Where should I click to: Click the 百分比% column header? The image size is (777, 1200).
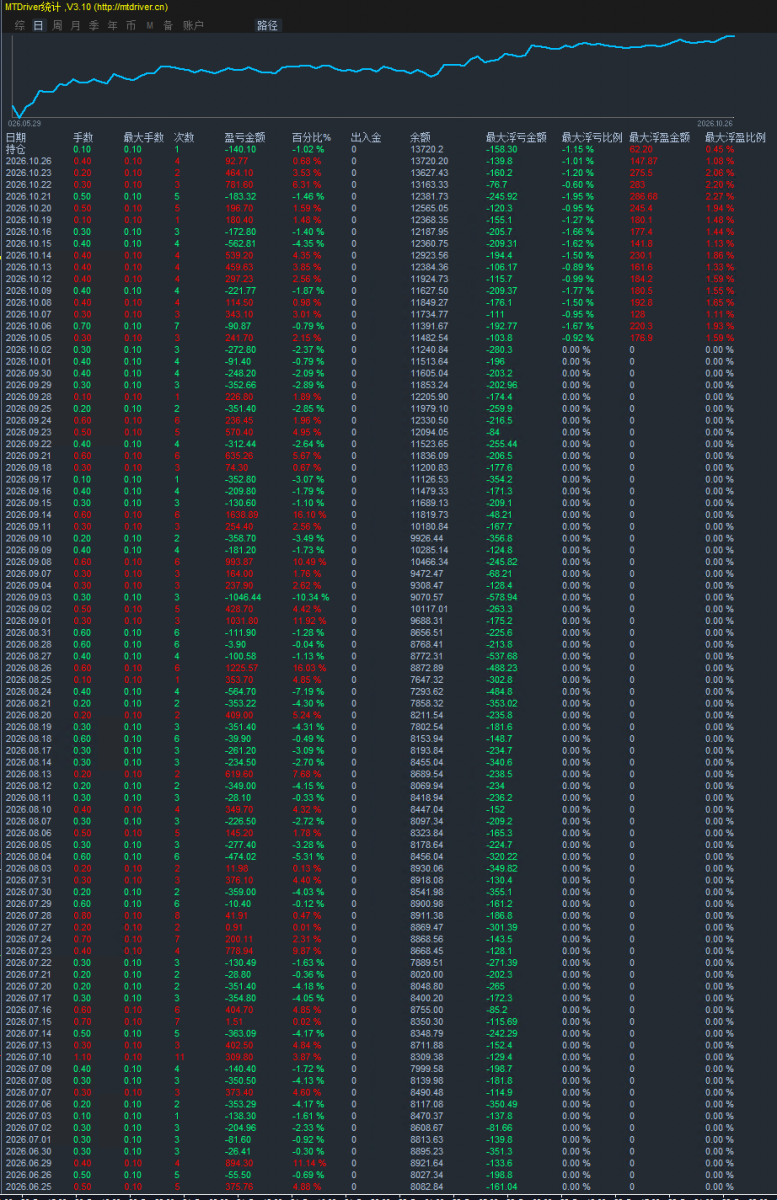(311, 137)
